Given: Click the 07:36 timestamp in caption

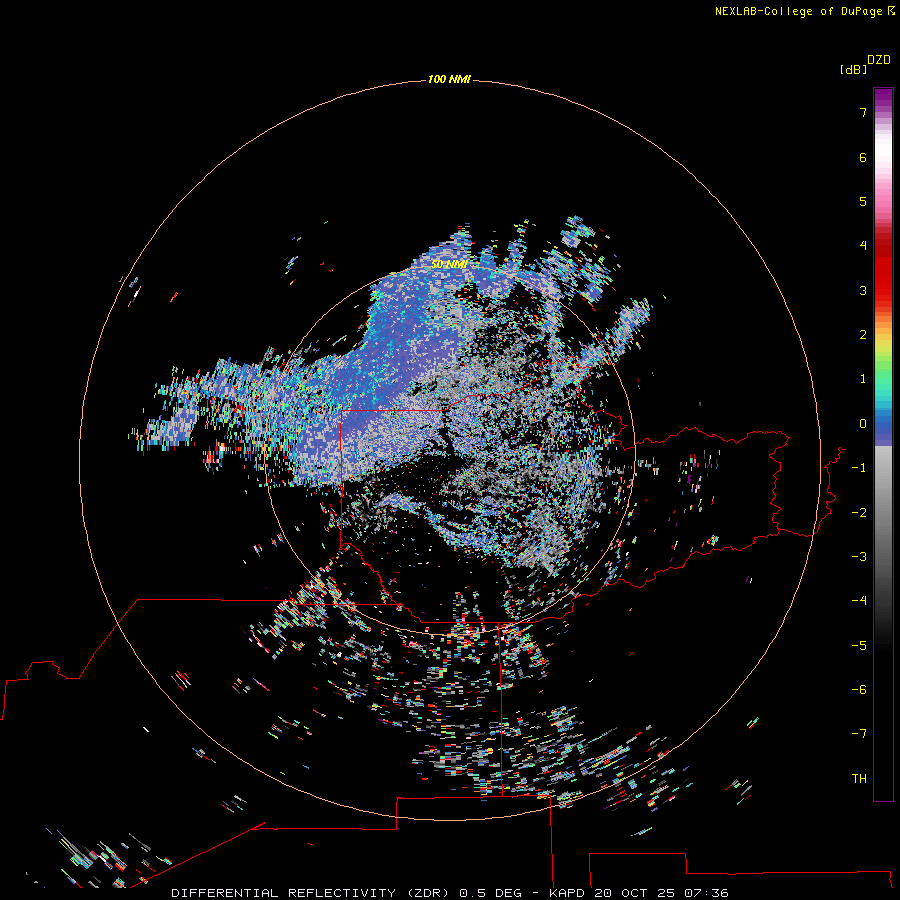Looking at the screenshot, I should pos(706,893).
